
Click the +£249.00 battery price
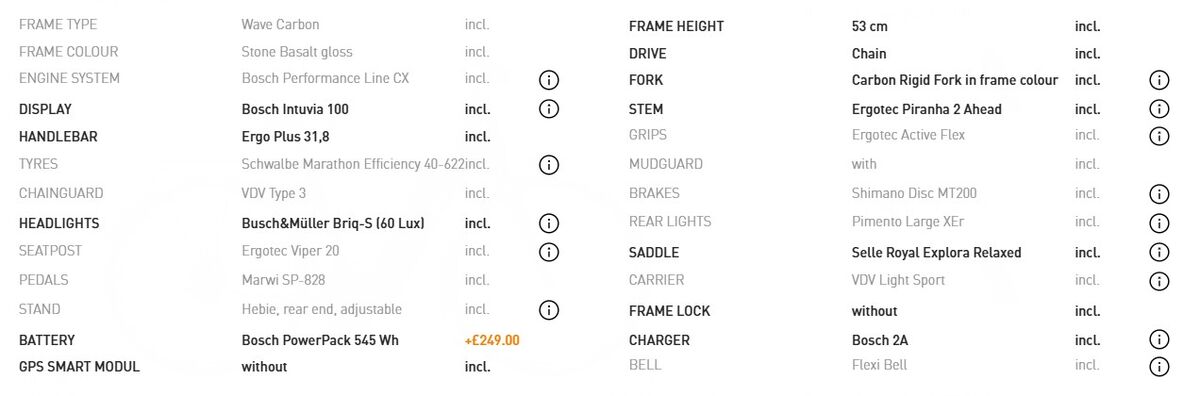click(x=492, y=340)
